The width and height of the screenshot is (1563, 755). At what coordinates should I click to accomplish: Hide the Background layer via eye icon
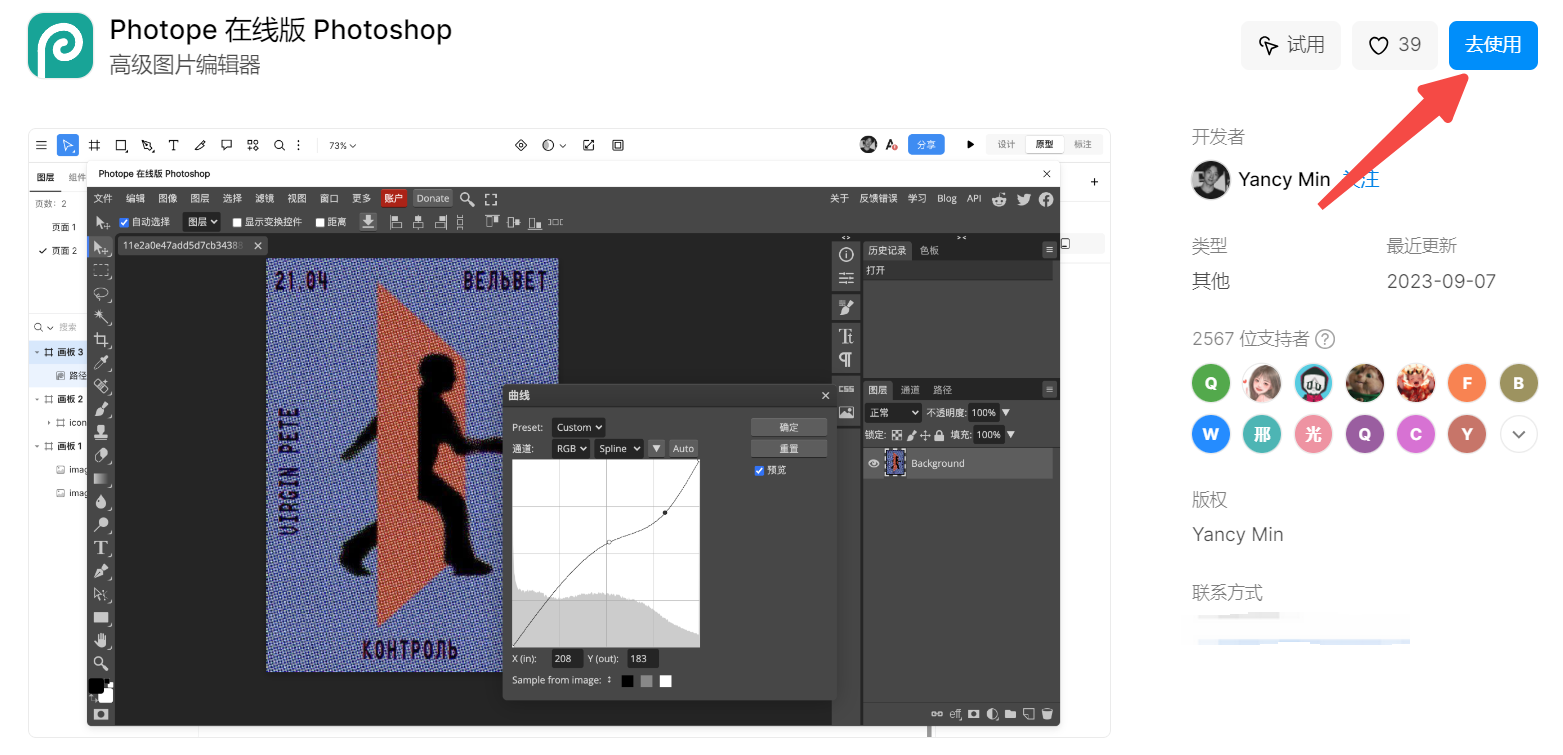point(874,463)
